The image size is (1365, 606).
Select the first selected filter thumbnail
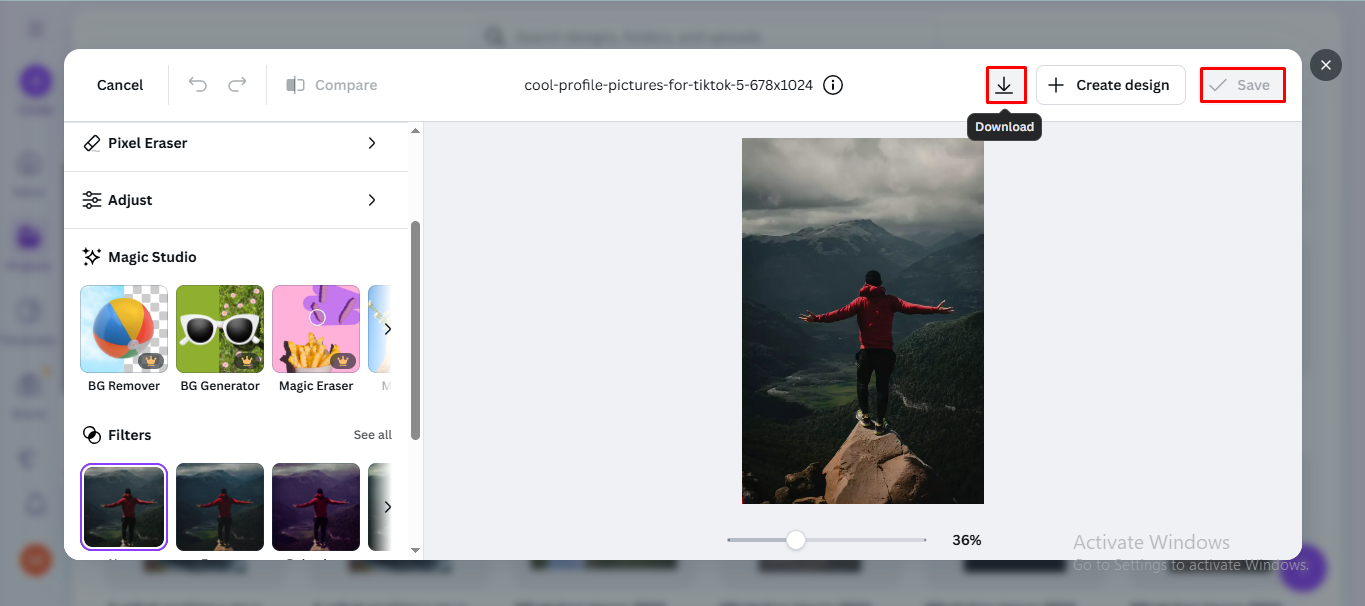124,507
